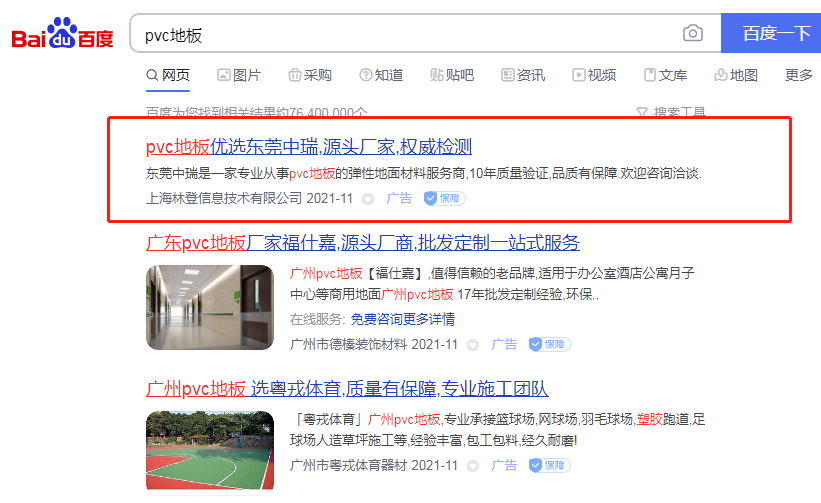Click 广州市粤戎体育器材 advertiser name
This screenshot has width=821, height=503.
348,465
